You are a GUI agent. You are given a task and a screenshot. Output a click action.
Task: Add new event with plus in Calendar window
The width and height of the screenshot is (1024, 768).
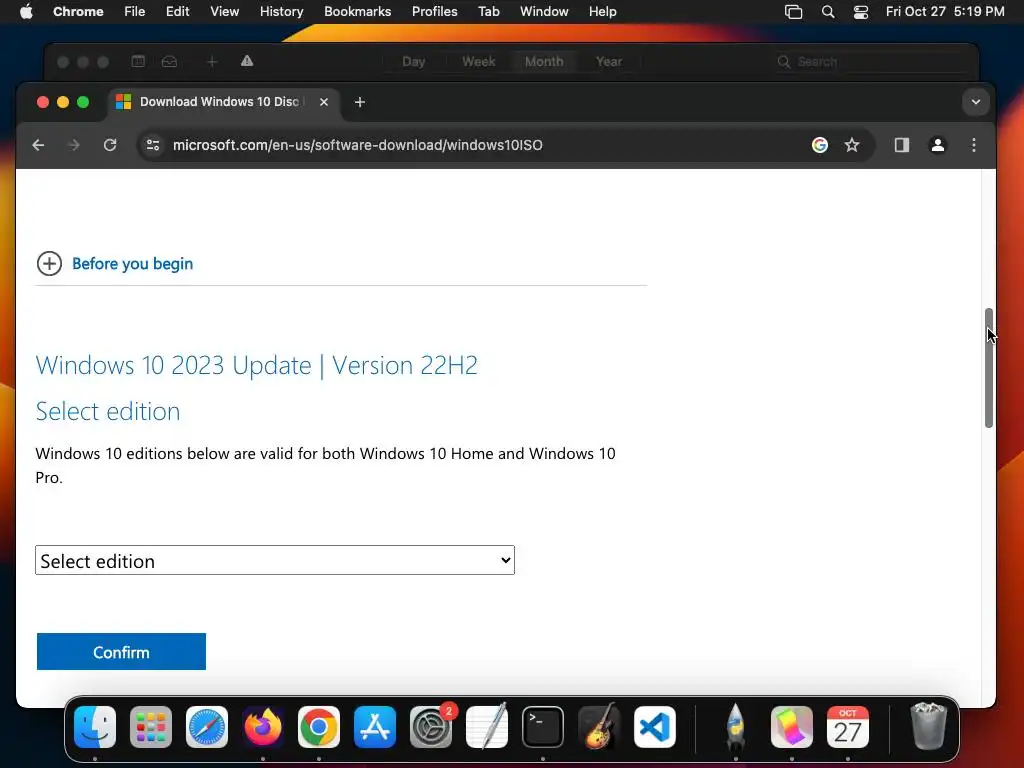[x=212, y=61]
